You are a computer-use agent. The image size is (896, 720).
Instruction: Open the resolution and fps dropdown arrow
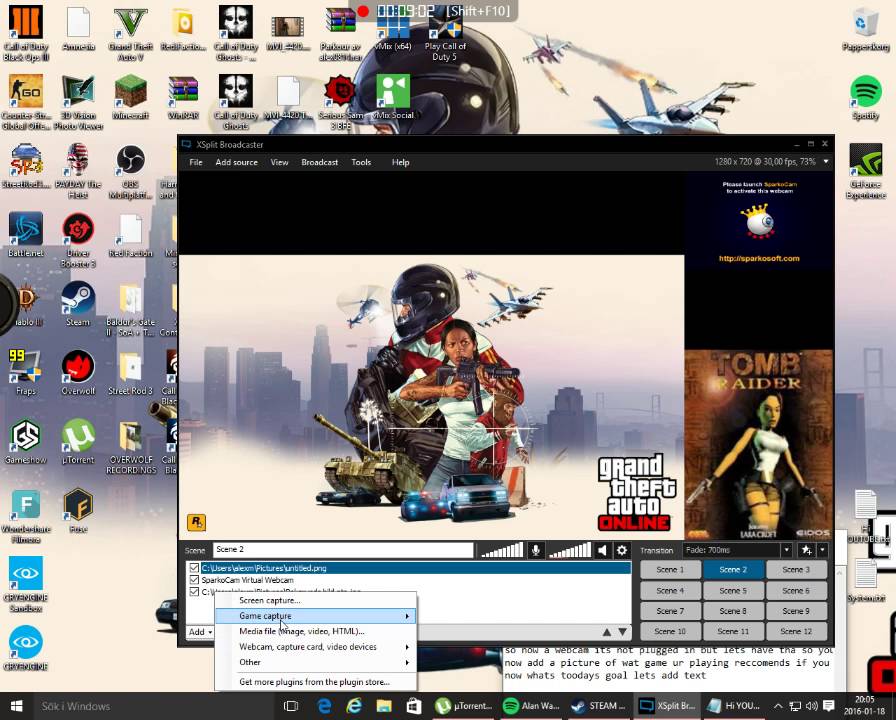(x=826, y=162)
